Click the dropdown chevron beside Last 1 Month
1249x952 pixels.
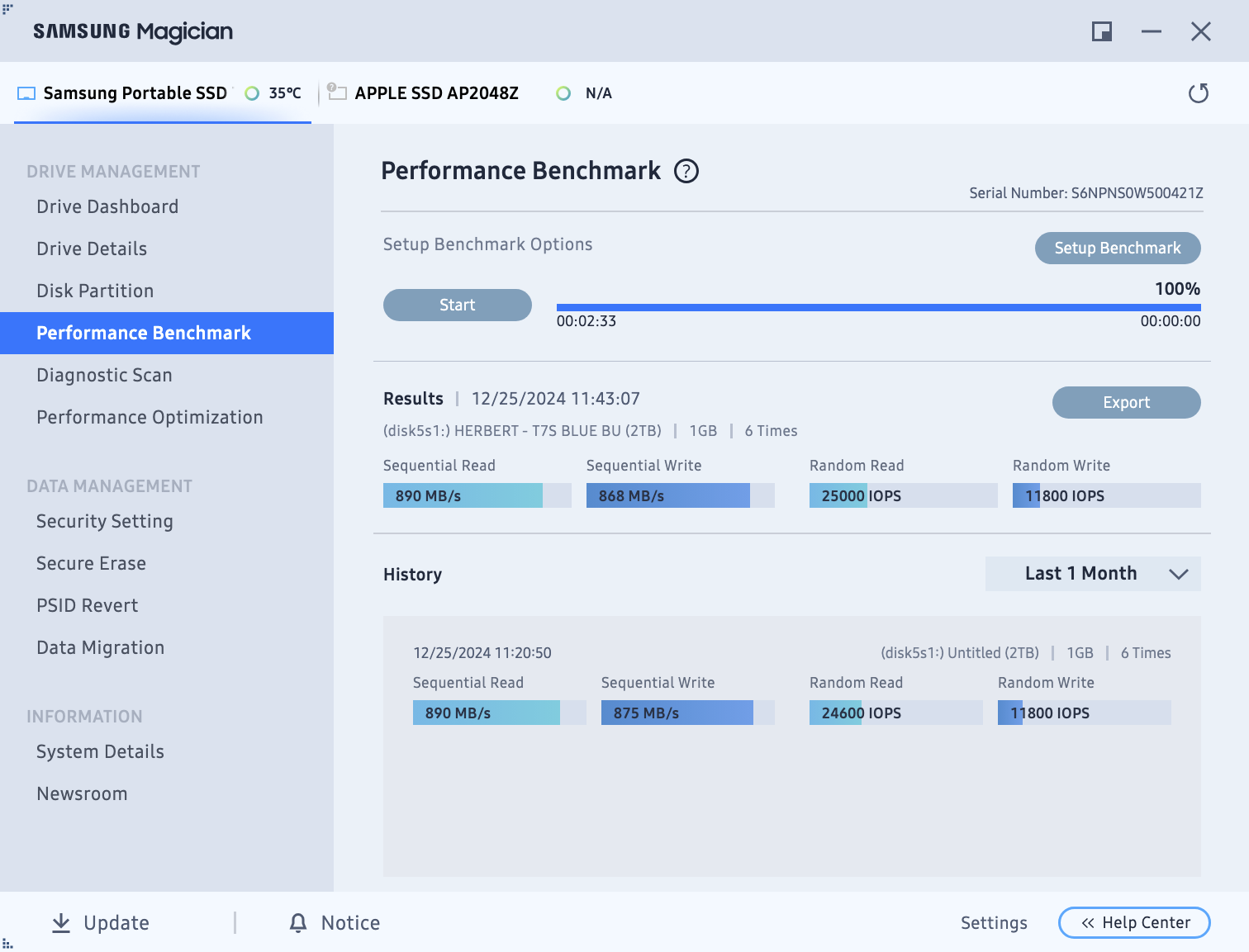pyautogui.click(x=1179, y=574)
